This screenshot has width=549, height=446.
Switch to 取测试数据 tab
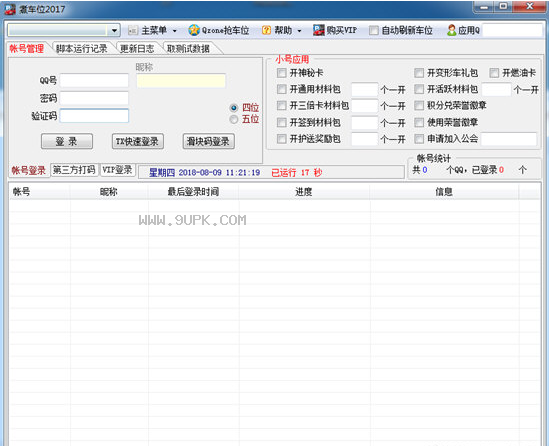188,48
